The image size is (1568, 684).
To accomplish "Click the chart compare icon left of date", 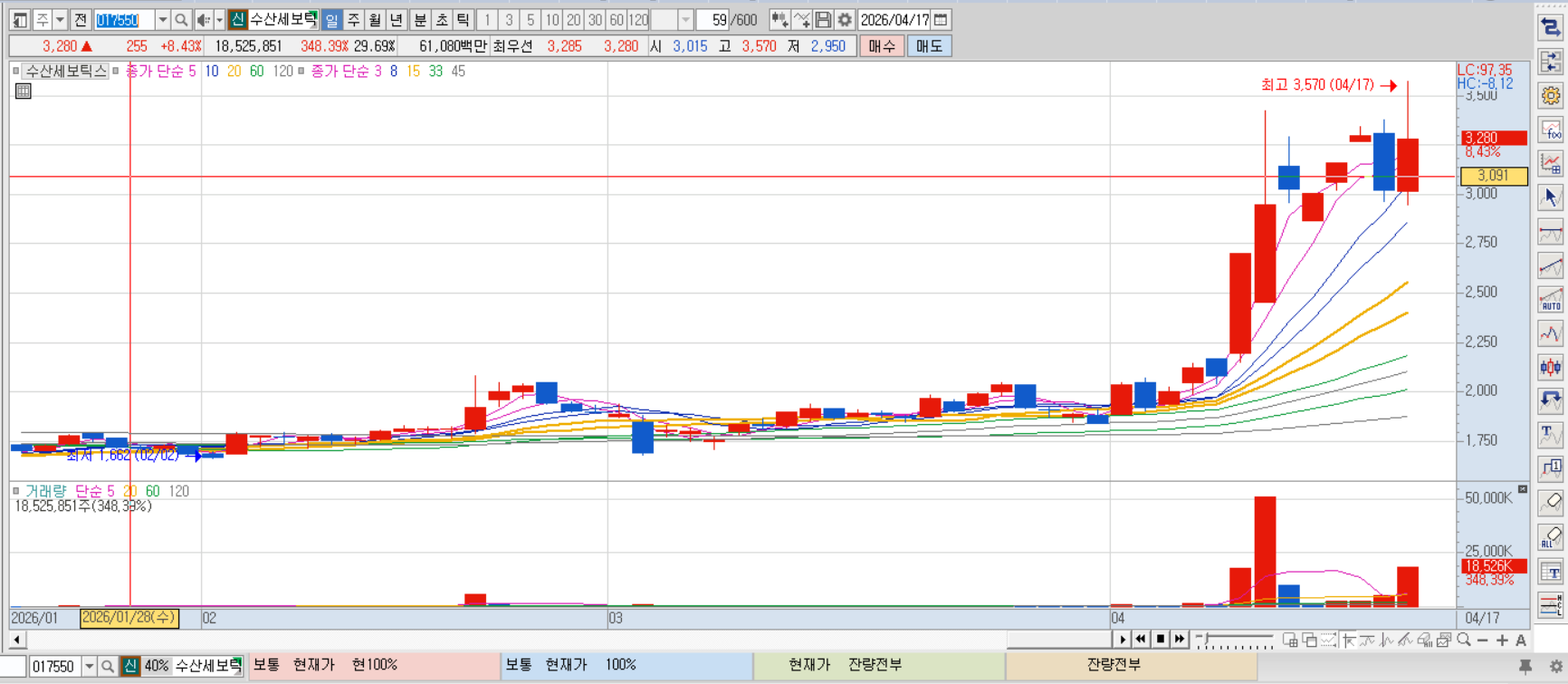I will coord(779,20).
